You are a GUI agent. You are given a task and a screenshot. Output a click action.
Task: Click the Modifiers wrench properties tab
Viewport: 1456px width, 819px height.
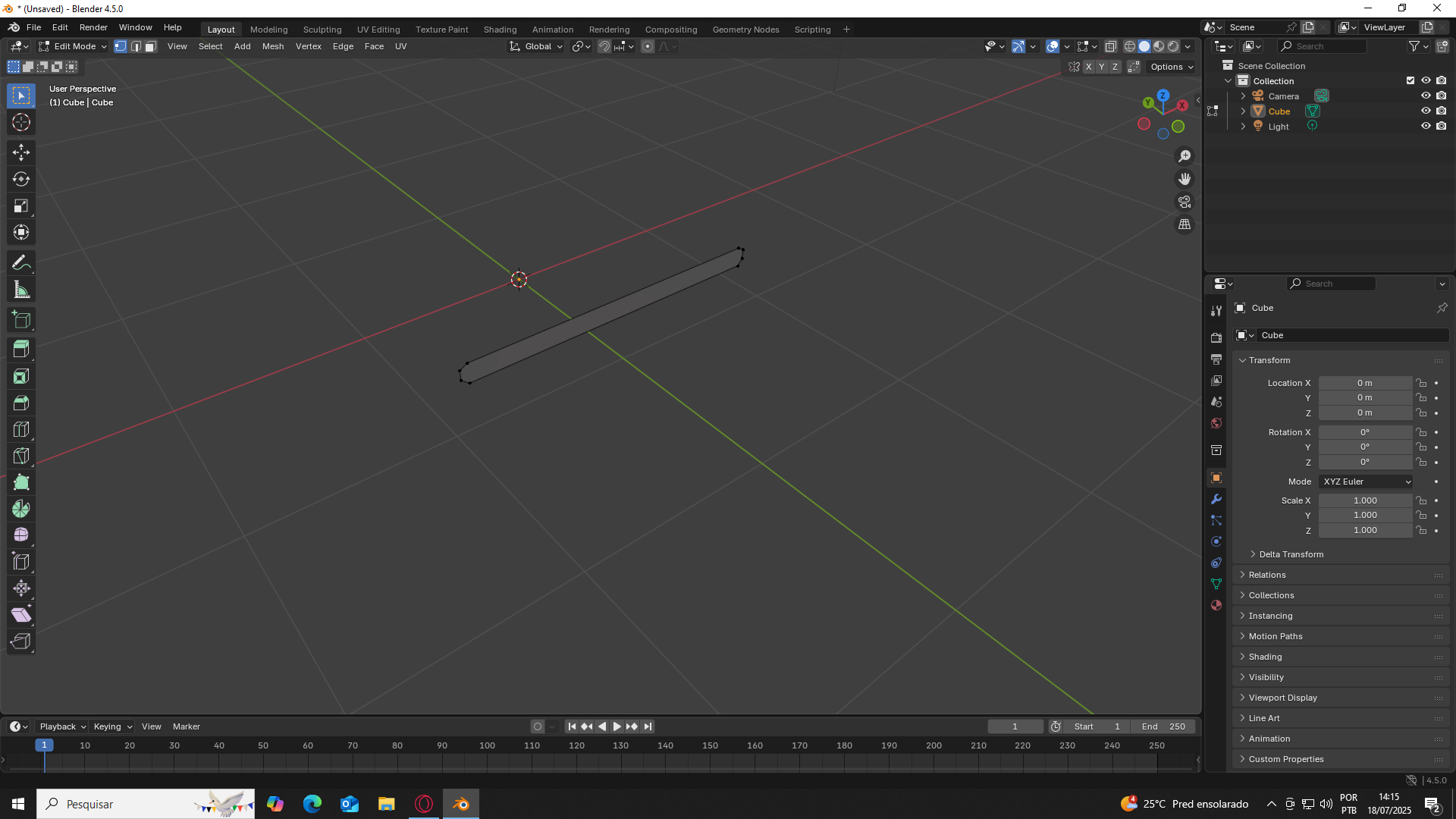[1216, 499]
